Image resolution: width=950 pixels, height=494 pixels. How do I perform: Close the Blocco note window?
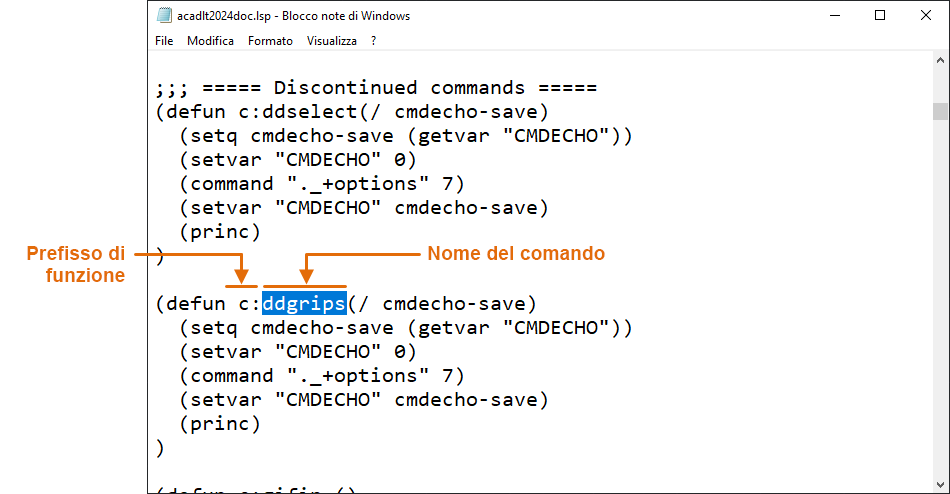pos(926,15)
